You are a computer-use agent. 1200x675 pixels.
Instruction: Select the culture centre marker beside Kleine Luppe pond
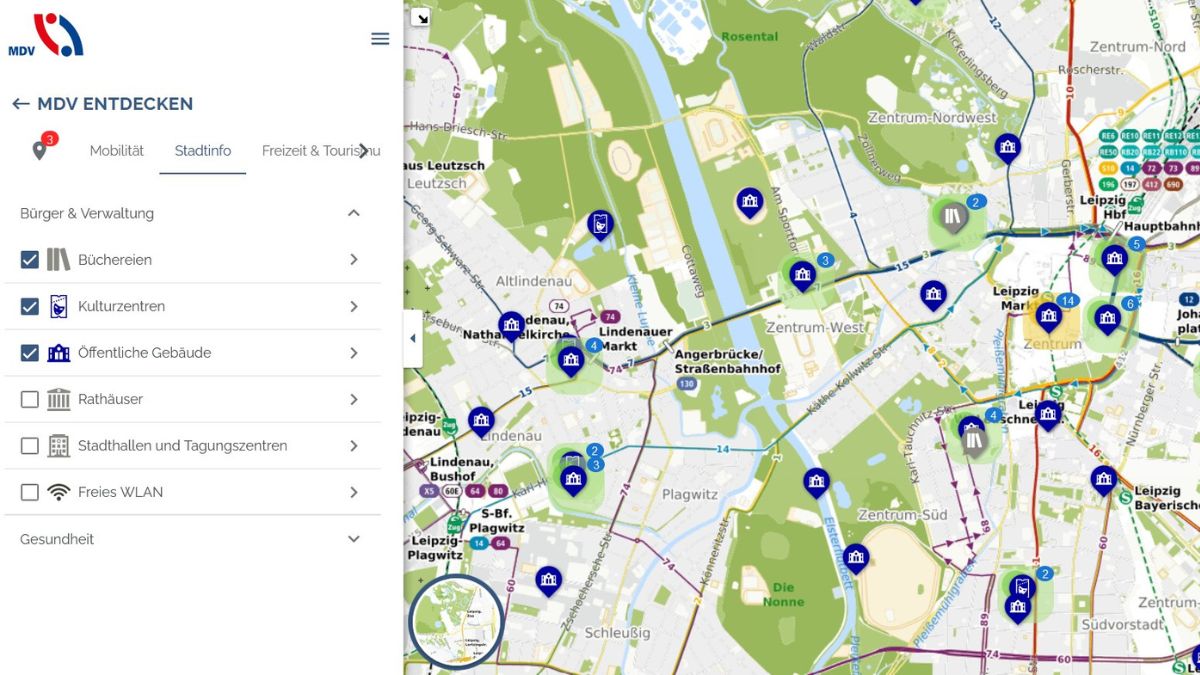tap(599, 224)
